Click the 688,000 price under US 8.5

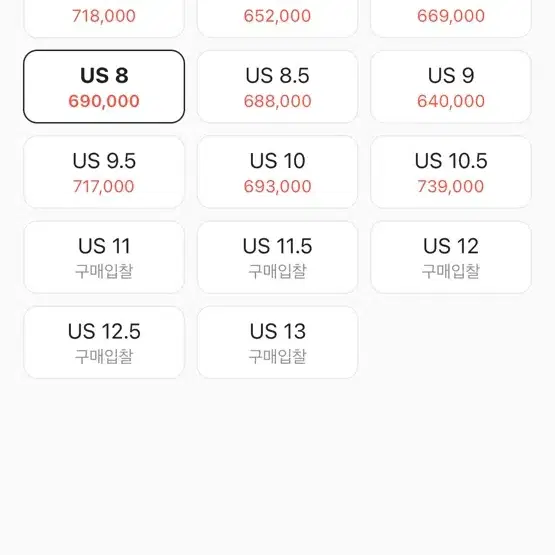[x=278, y=101]
